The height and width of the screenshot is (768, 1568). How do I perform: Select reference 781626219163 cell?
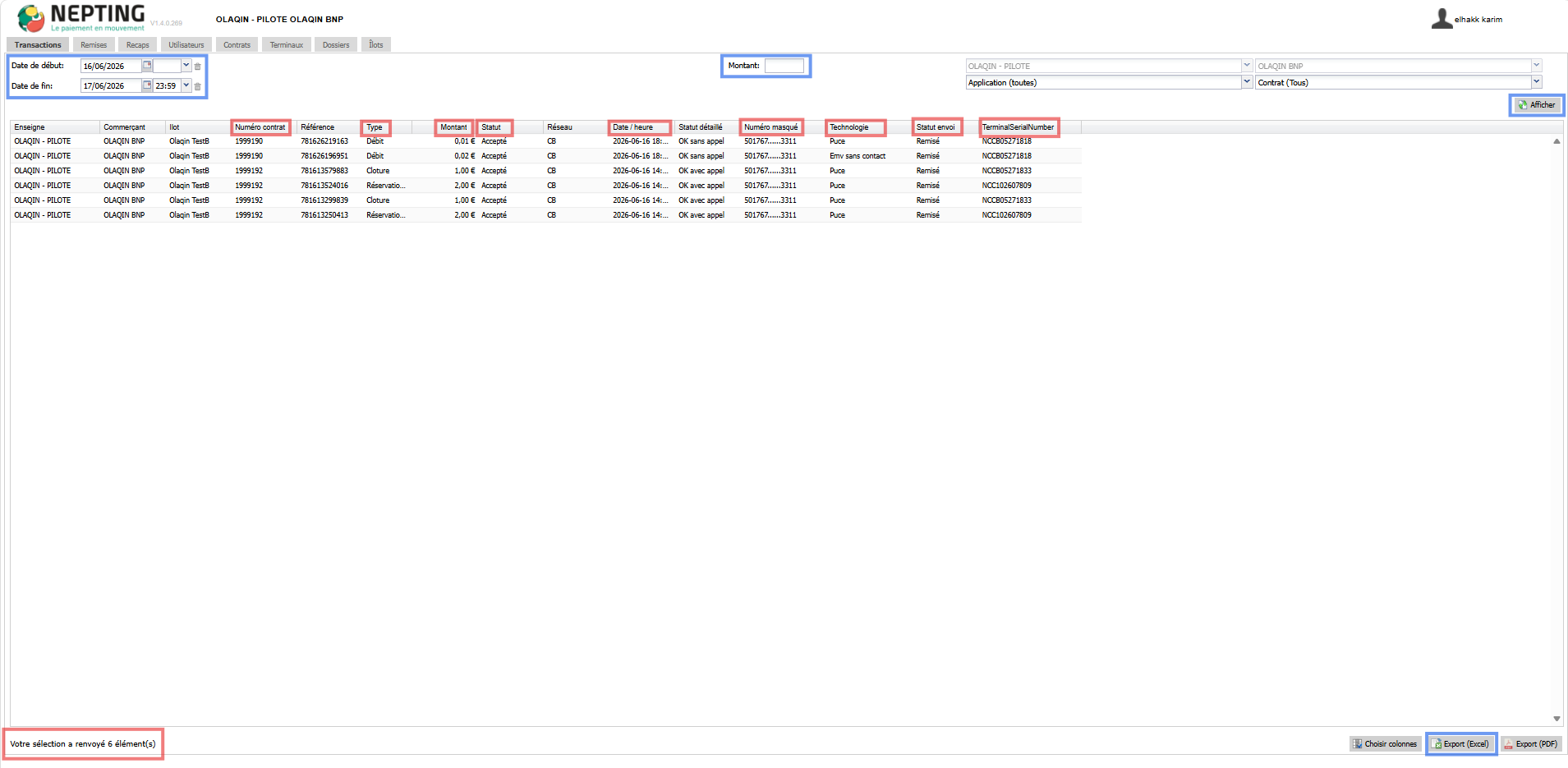[329, 141]
